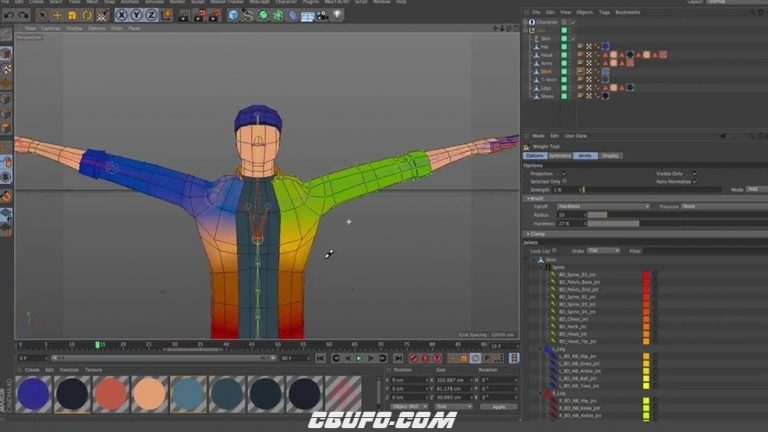Open the Order dropdown set to Flat

pos(603,251)
